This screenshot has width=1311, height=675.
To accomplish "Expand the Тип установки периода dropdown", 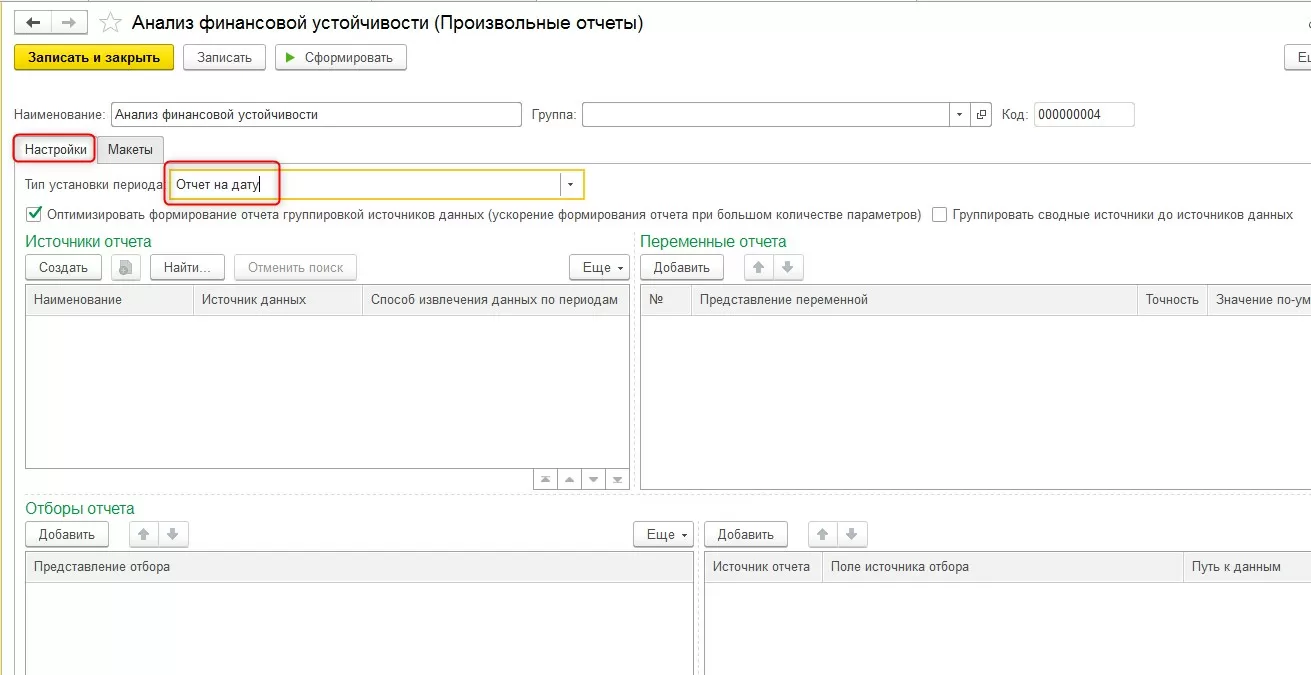I will click(570, 185).
